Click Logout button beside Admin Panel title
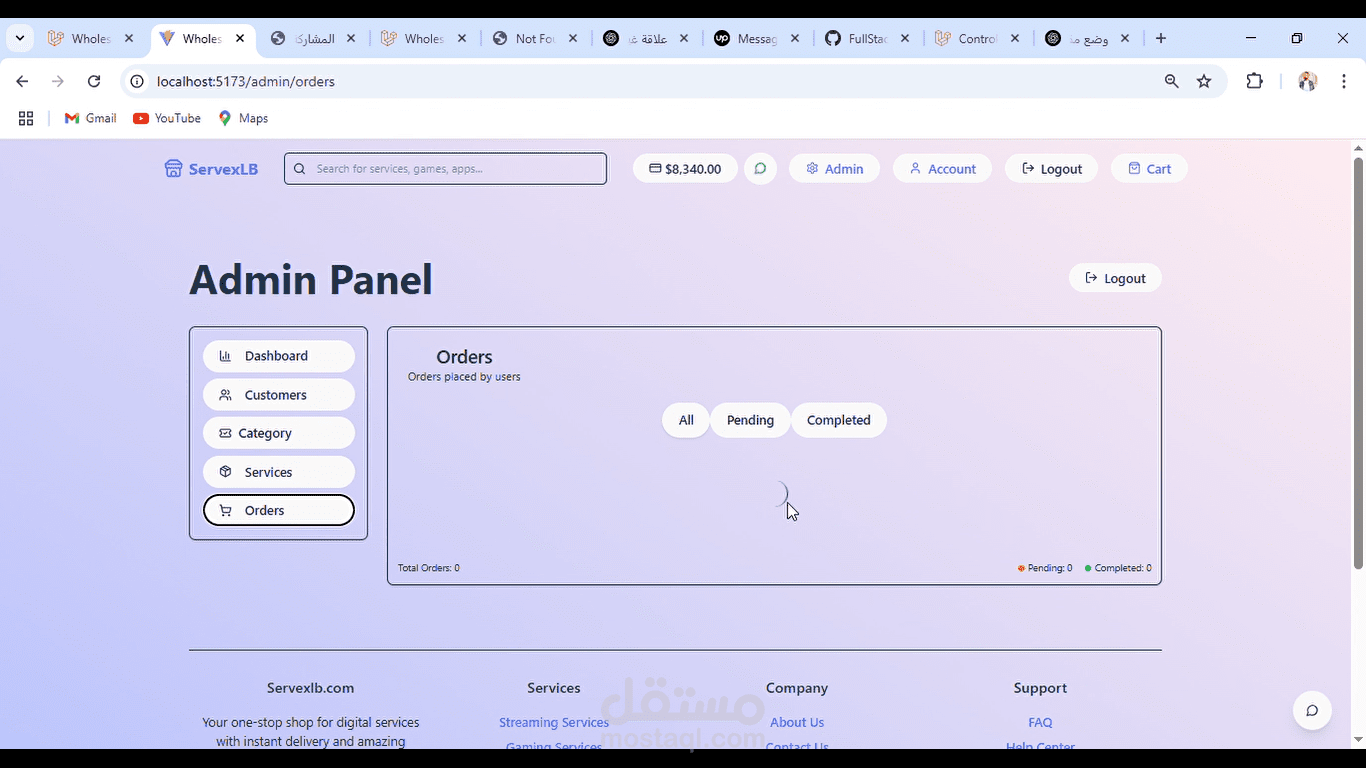1366x768 pixels. 1115,278
